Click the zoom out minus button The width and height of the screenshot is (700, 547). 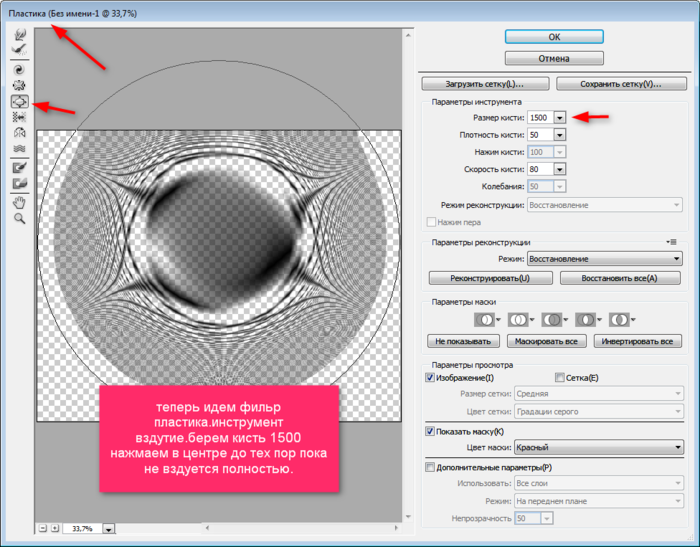43,528
